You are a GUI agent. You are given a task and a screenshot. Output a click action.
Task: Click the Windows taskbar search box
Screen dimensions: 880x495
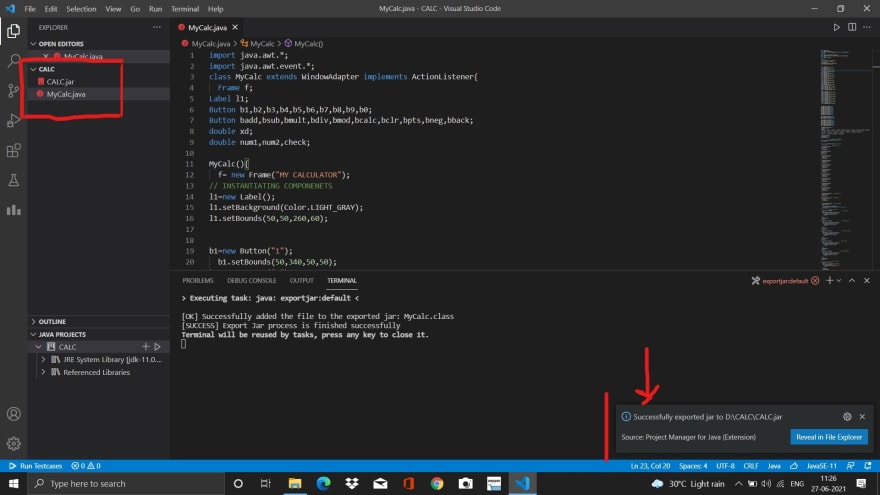tap(126, 483)
